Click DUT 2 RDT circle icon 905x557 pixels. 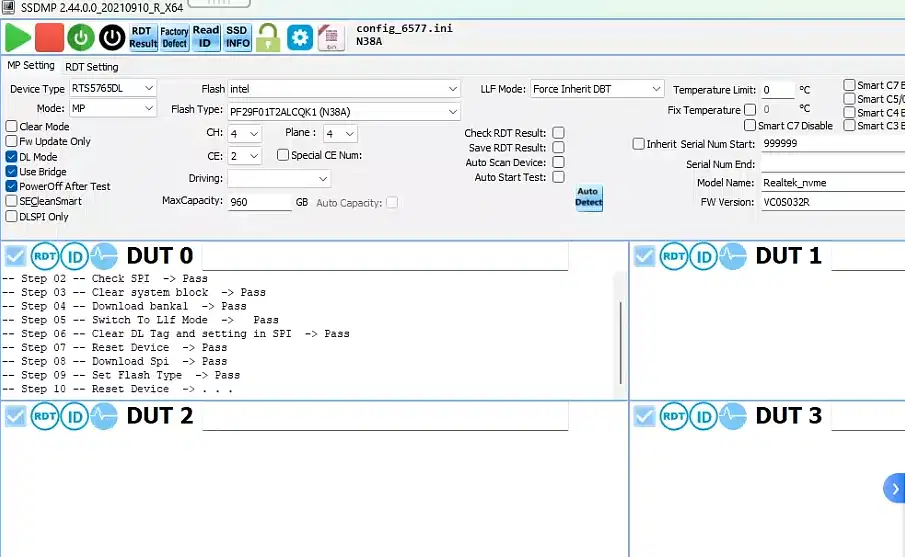[44, 416]
